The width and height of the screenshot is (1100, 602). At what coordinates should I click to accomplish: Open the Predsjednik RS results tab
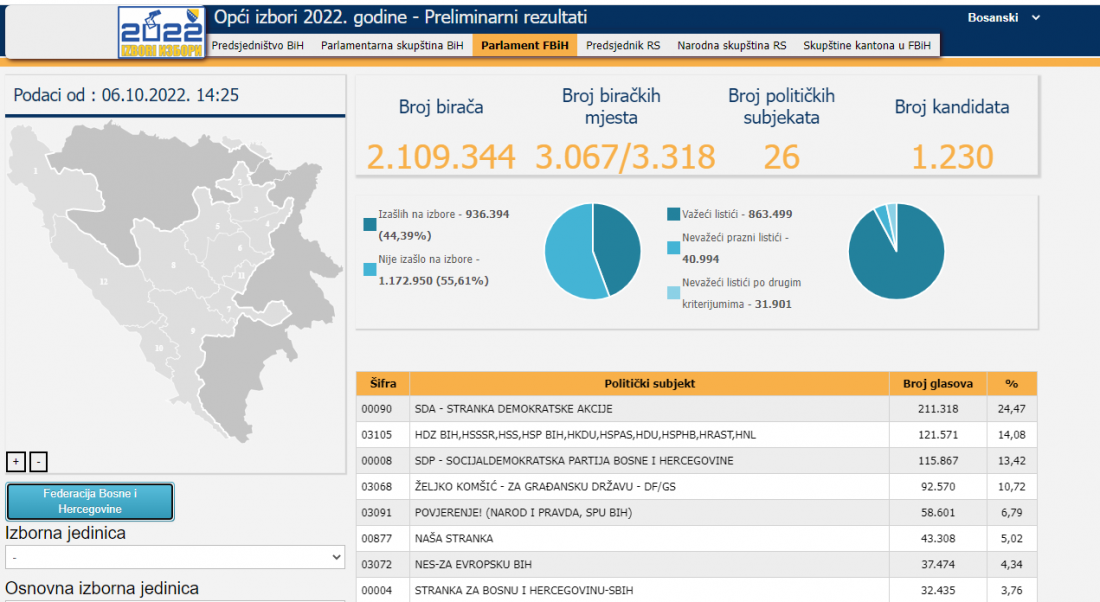pos(625,44)
